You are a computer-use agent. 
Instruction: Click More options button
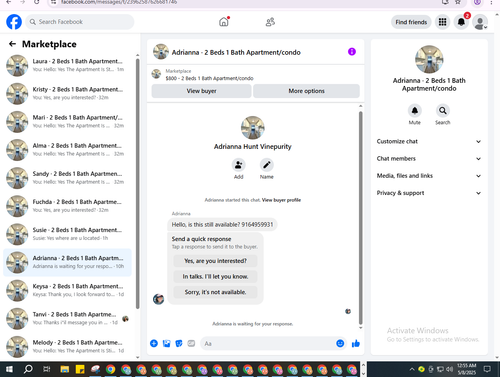[306, 91]
